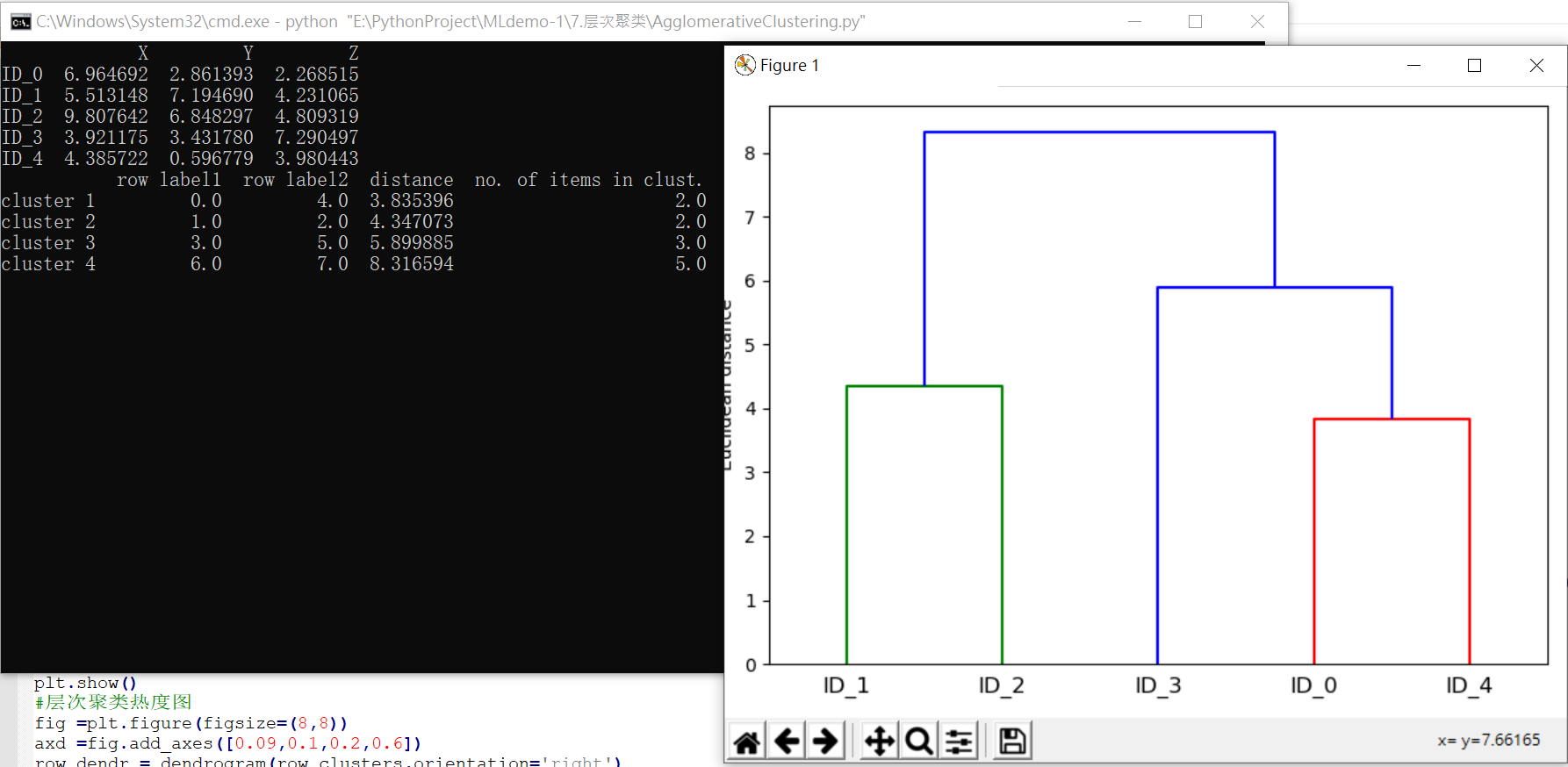Click the cmd.exe title bar text
The image size is (1568, 767).
pos(450,22)
